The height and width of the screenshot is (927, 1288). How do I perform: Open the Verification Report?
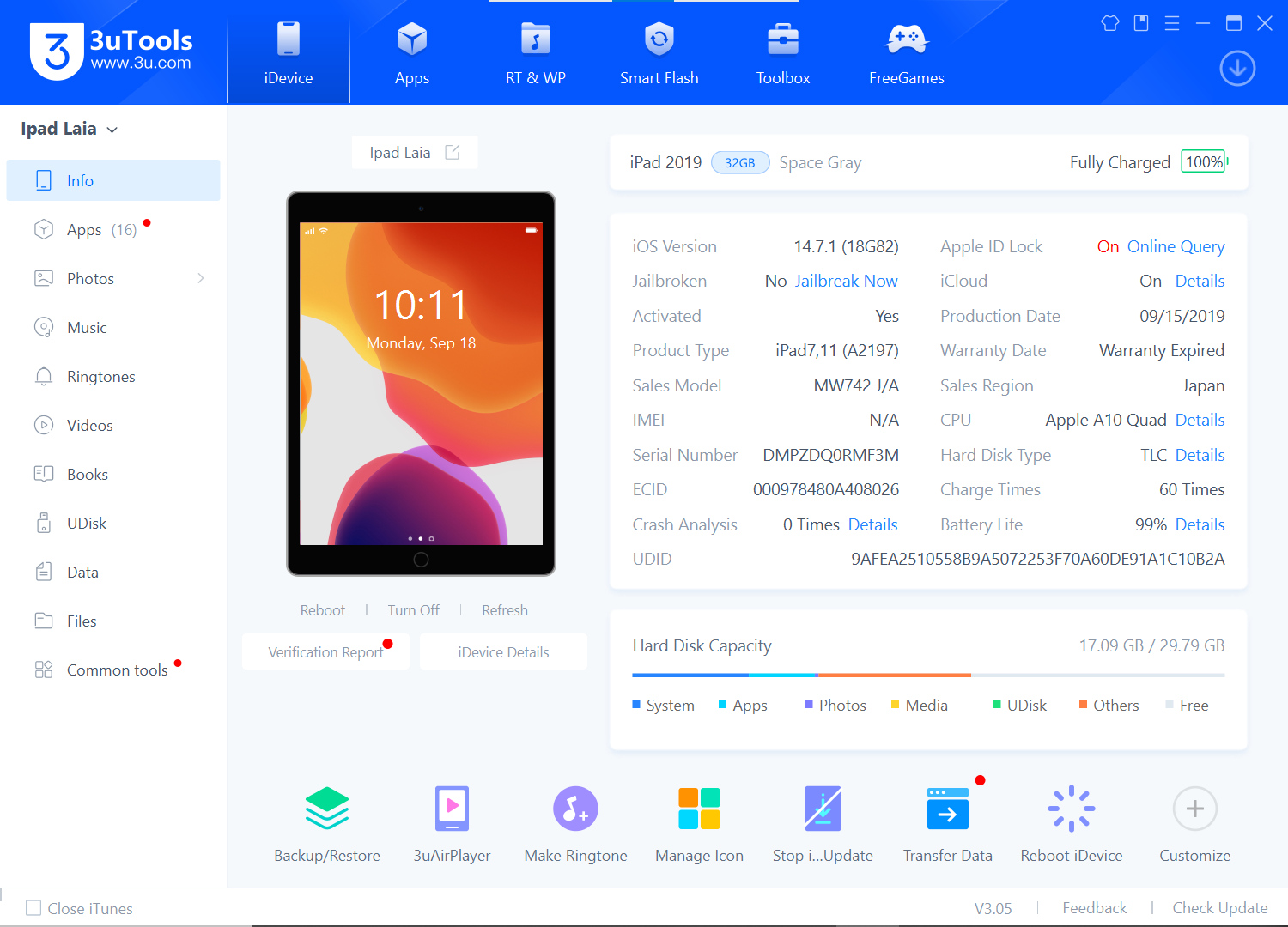[x=326, y=652]
